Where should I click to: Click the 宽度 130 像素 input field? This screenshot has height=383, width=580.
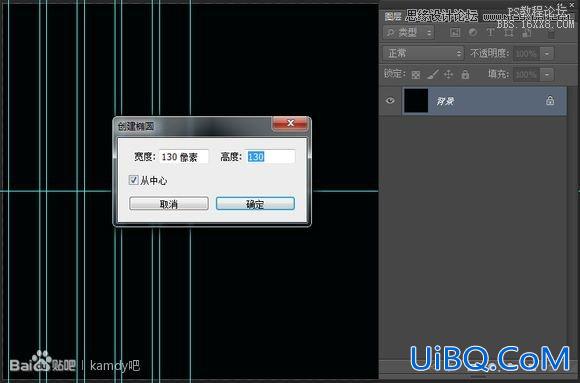point(184,157)
